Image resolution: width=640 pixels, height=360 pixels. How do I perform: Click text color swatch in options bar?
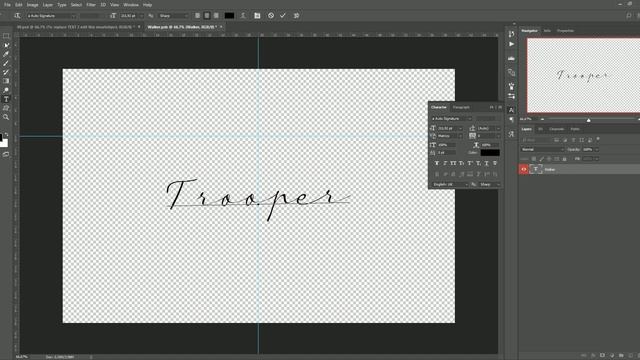[x=229, y=16]
